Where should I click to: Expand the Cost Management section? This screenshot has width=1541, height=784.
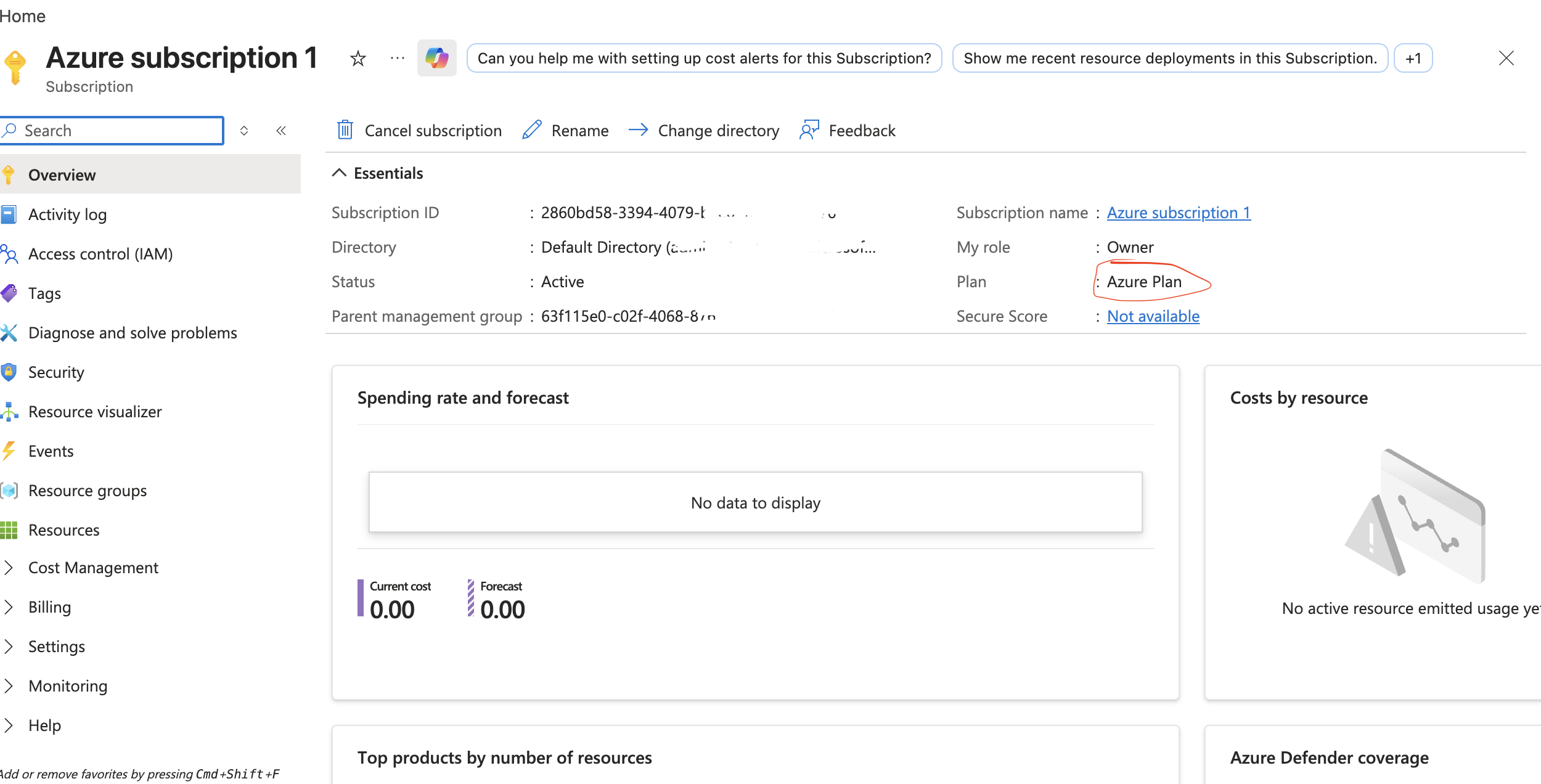pos(9,568)
